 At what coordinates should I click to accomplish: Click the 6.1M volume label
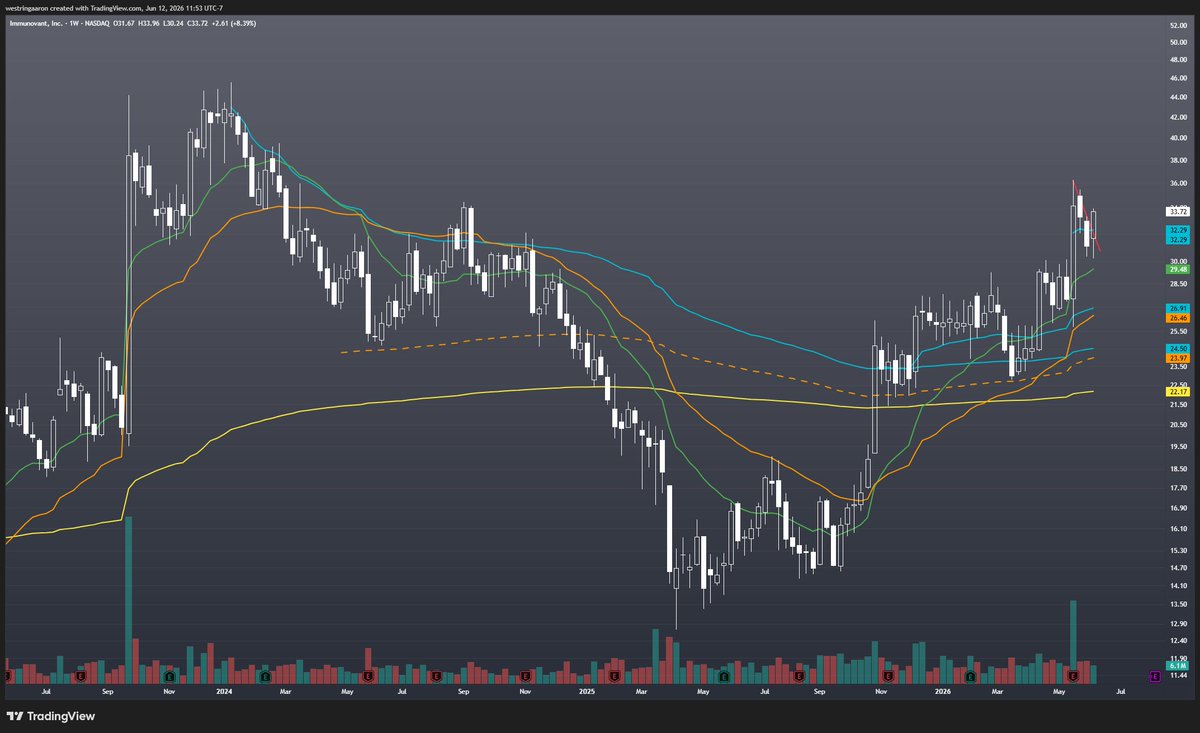pos(1177,665)
